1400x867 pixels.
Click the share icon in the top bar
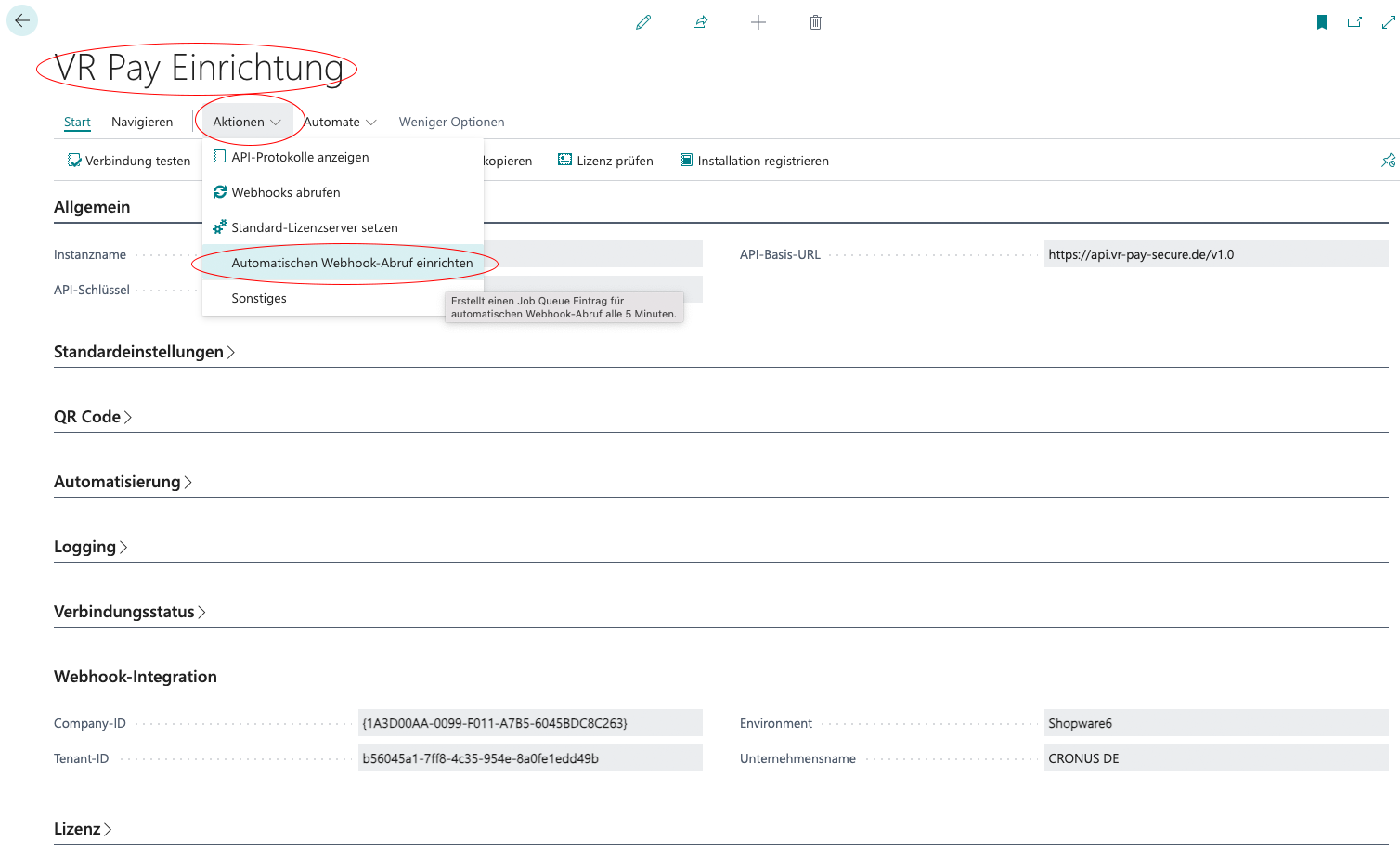tap(701, 22)
